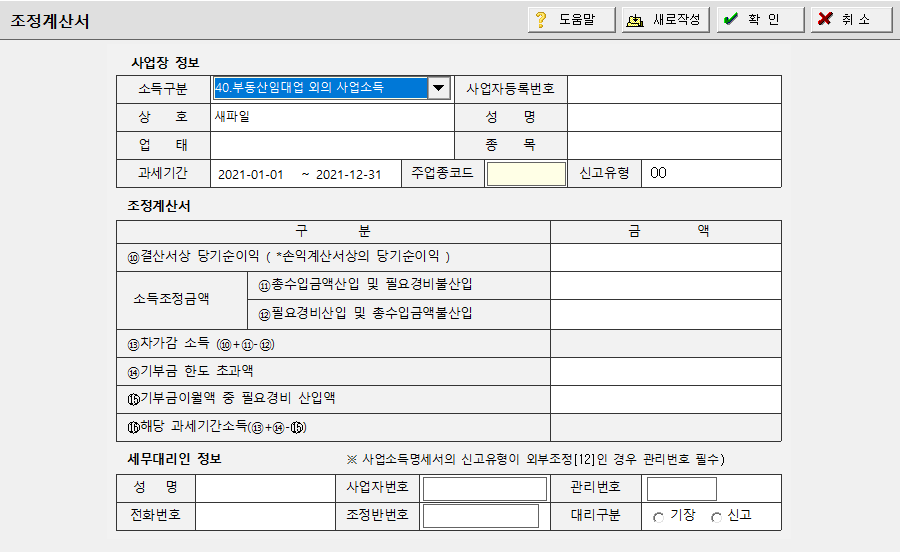
Task: Click the 세무대리인 성명 field
Action: 265,488
